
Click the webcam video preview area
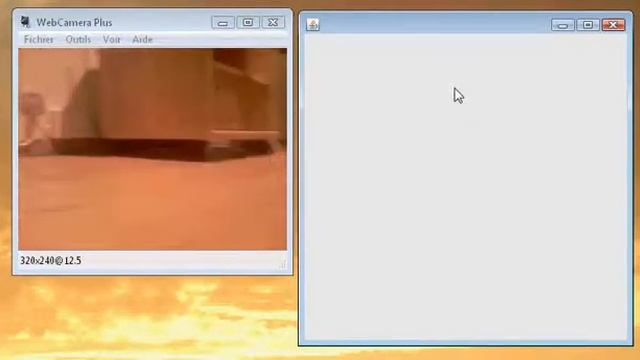coord(153,149)
